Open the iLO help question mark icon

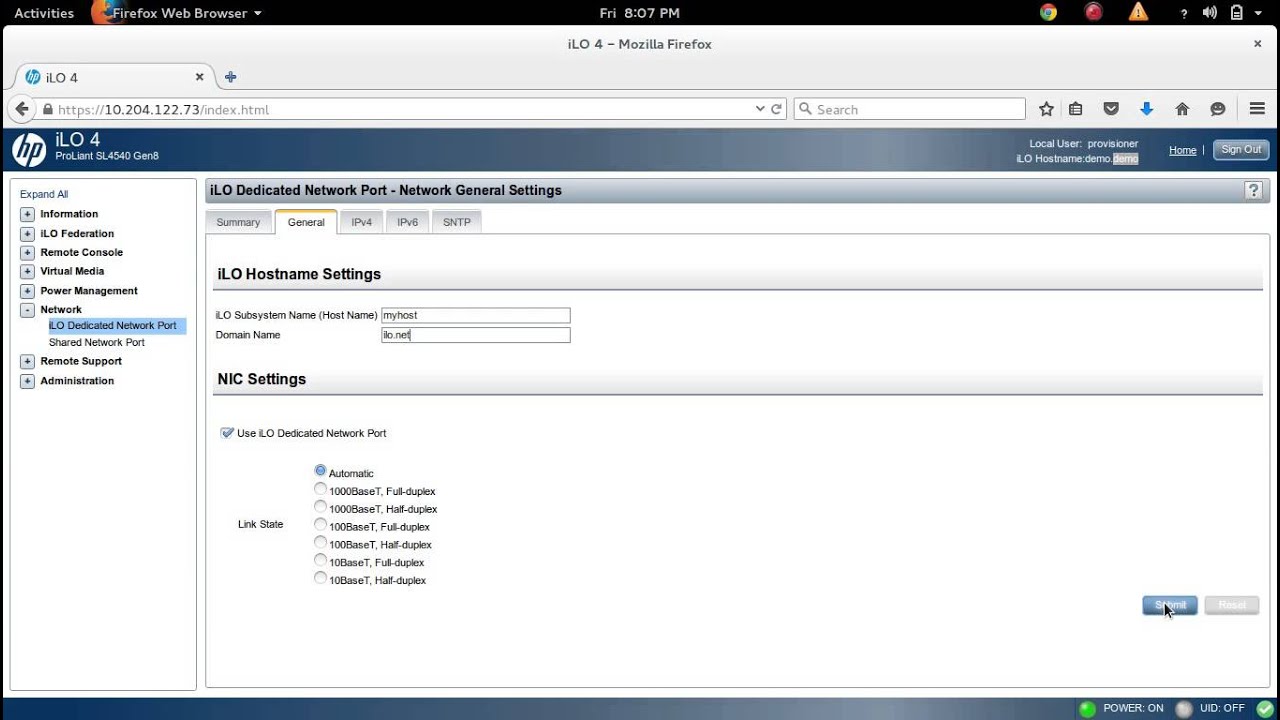pos(1253,191)
